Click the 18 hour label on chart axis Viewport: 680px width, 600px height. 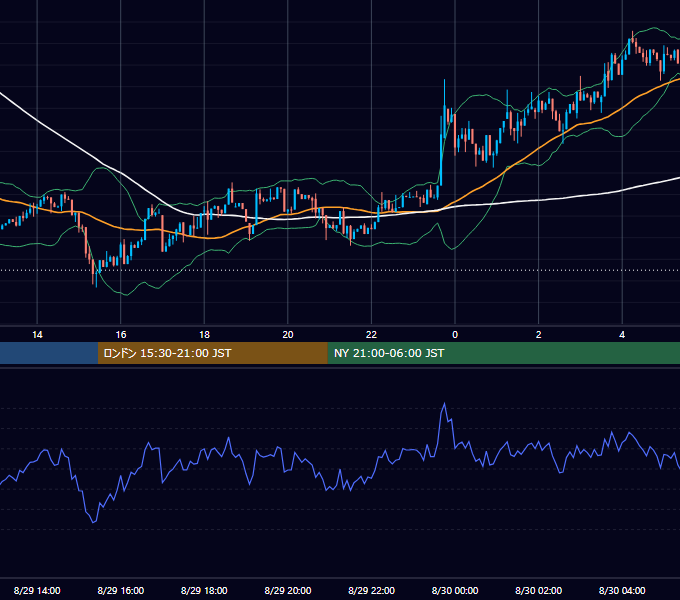point(204,335)
